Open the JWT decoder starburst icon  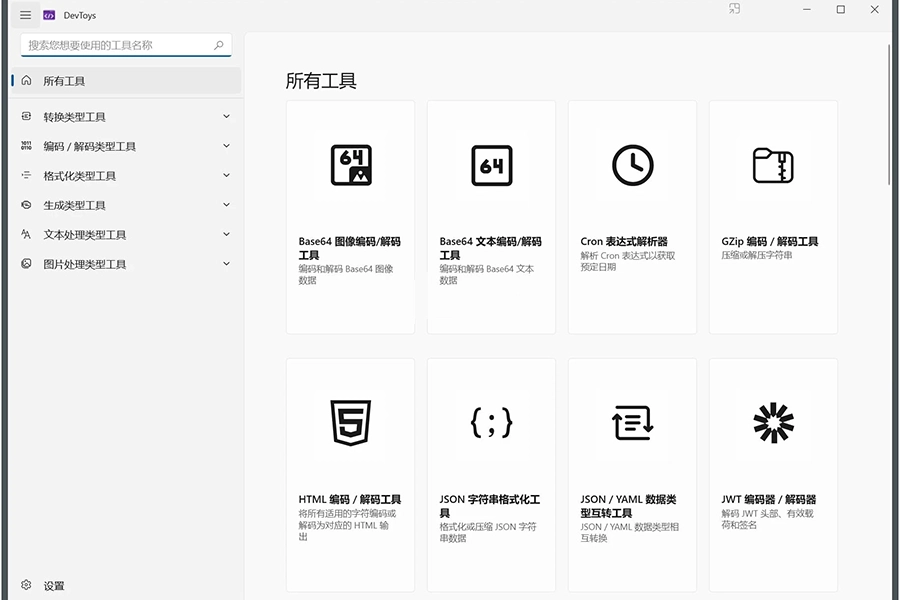coord(773,422)
